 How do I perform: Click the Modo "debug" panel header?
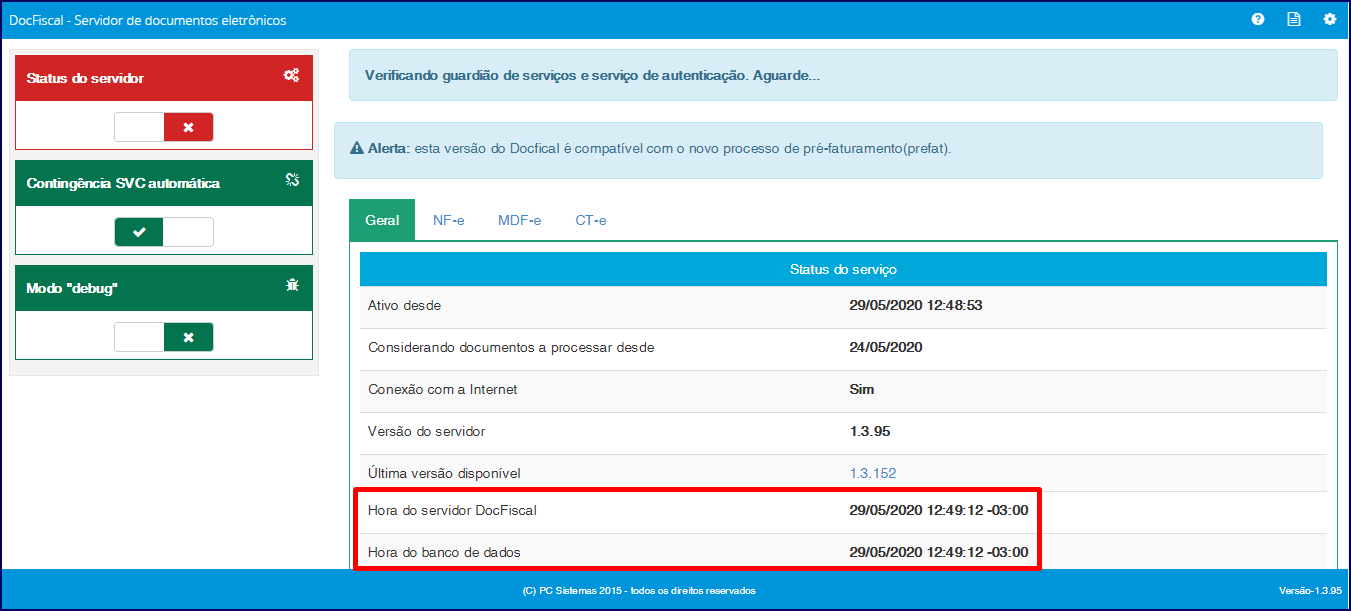coord(164,288)
